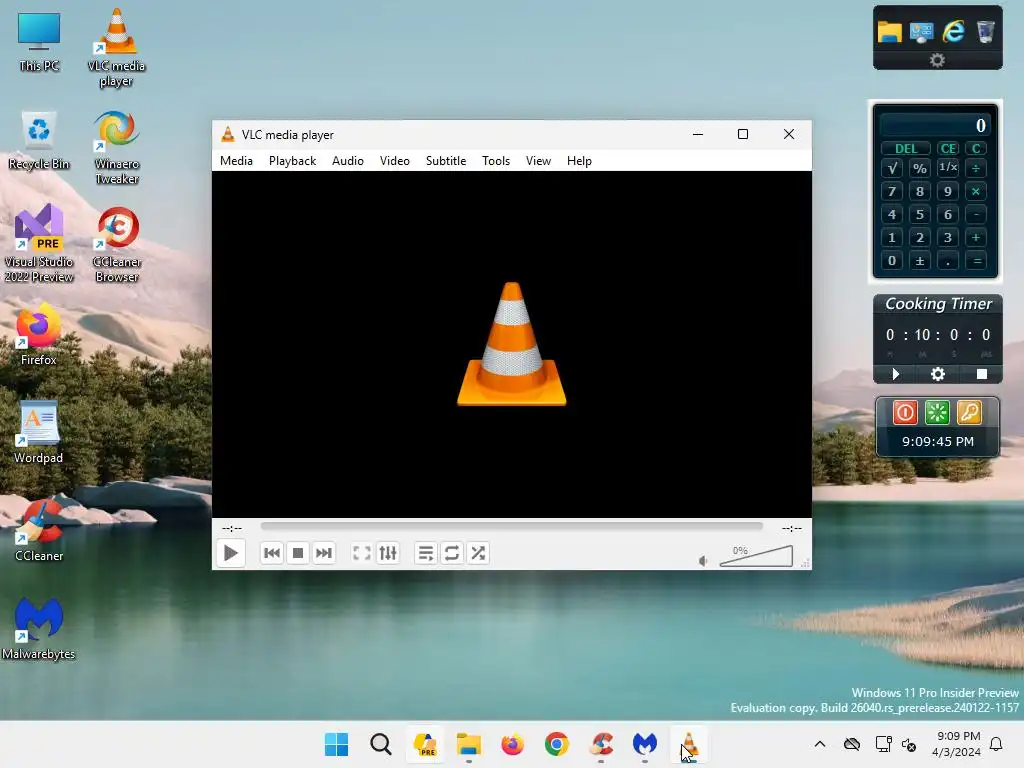
Task: Select This PC desktop icon
Action: click(x=39, y=41)
